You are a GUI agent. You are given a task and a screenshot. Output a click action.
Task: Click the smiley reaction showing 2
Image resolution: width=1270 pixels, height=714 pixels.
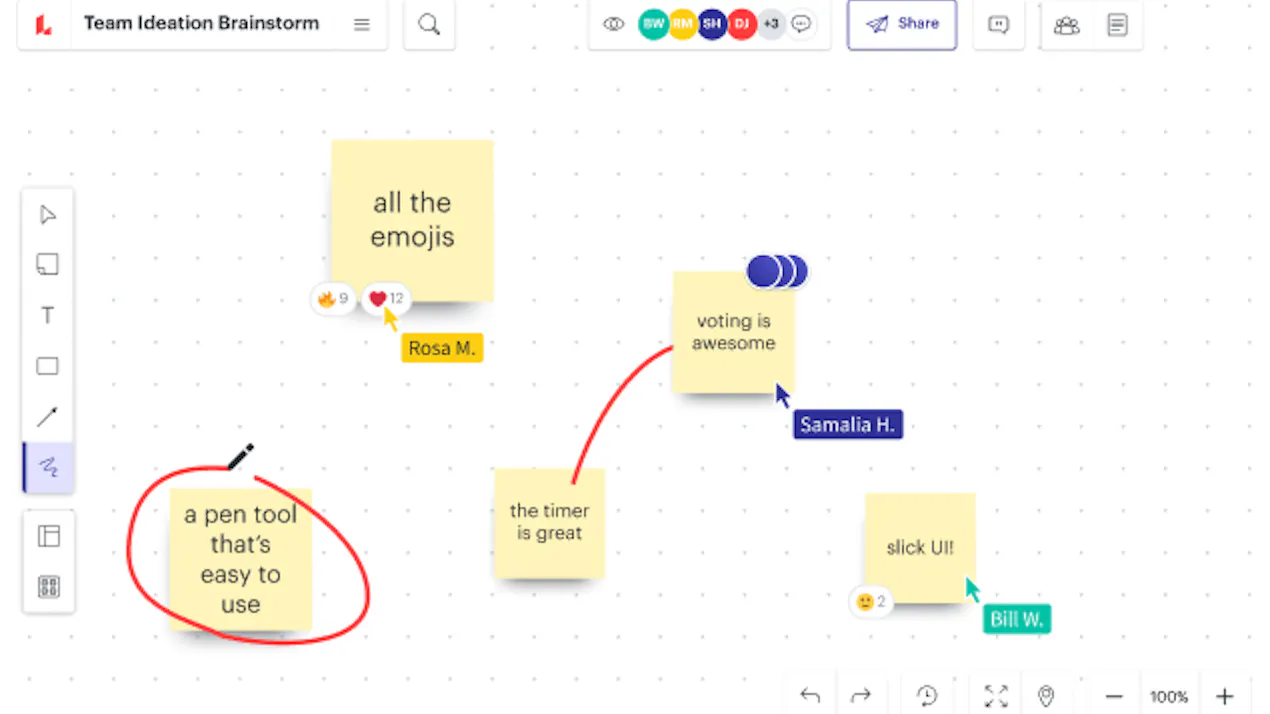point(871,602)
